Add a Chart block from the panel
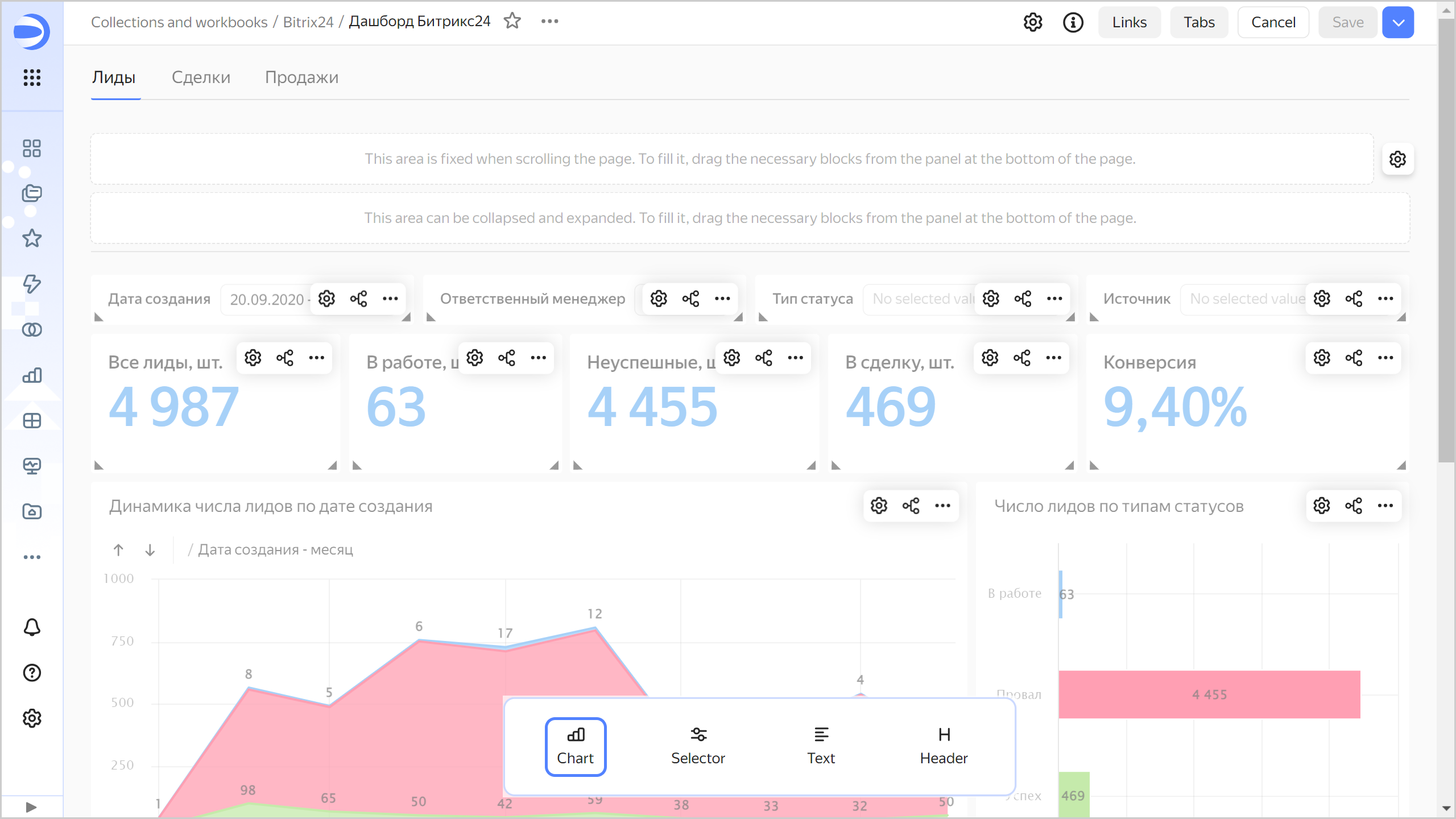This screenshot has width=1456, height=819. tap(576, 746)
